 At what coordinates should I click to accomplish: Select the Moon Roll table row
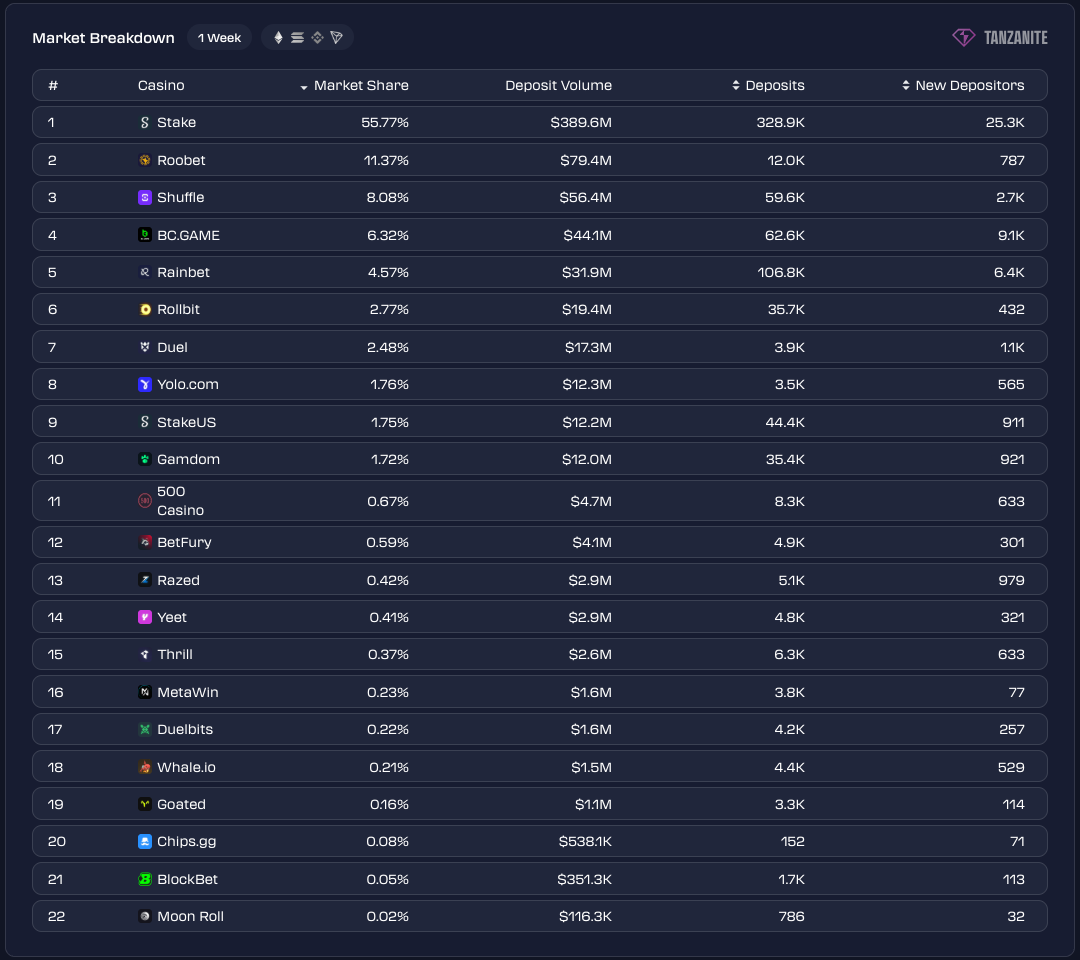[540, 916]
